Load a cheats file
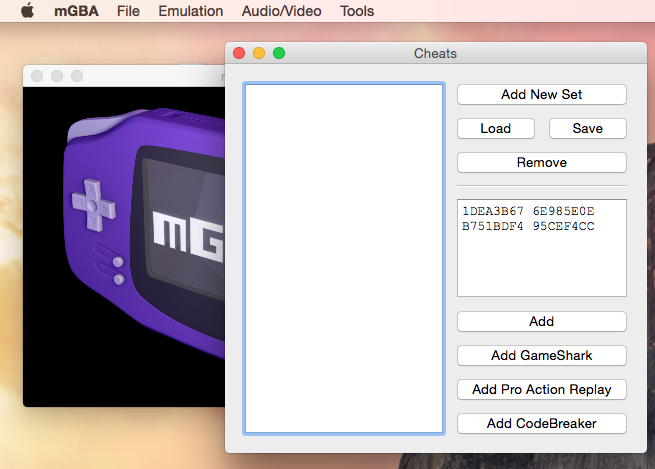 496,128
